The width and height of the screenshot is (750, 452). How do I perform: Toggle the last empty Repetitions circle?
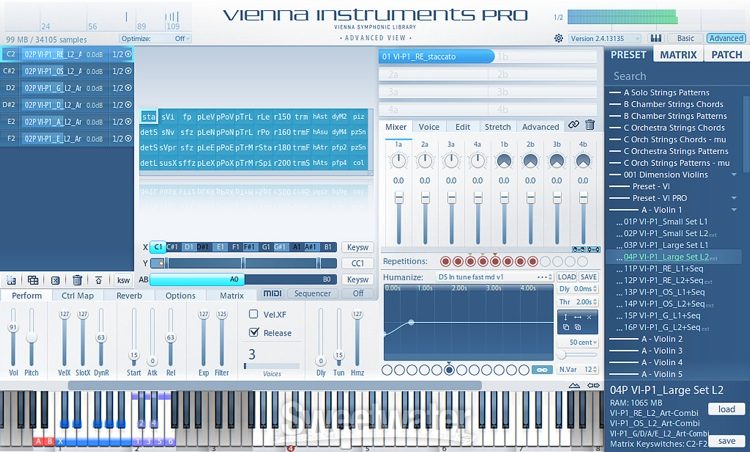[582, 262]
